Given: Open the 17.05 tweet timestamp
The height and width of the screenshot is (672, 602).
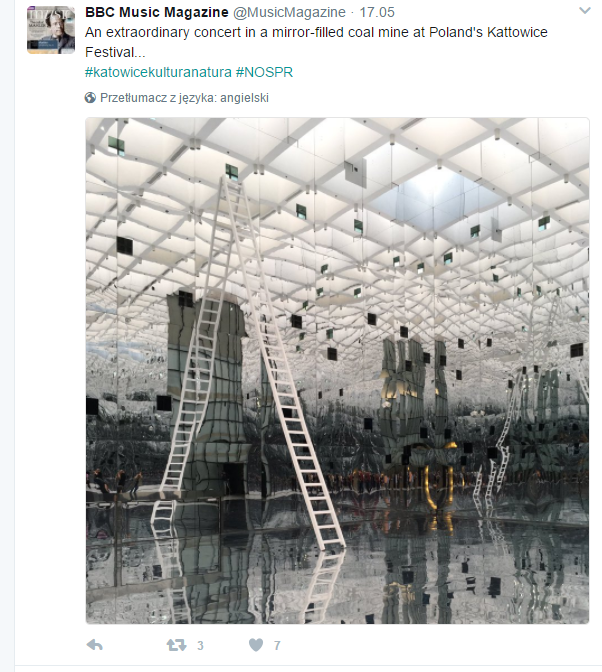Looking at the screenshot, I should pyautogui.click(x=377, y=12).
